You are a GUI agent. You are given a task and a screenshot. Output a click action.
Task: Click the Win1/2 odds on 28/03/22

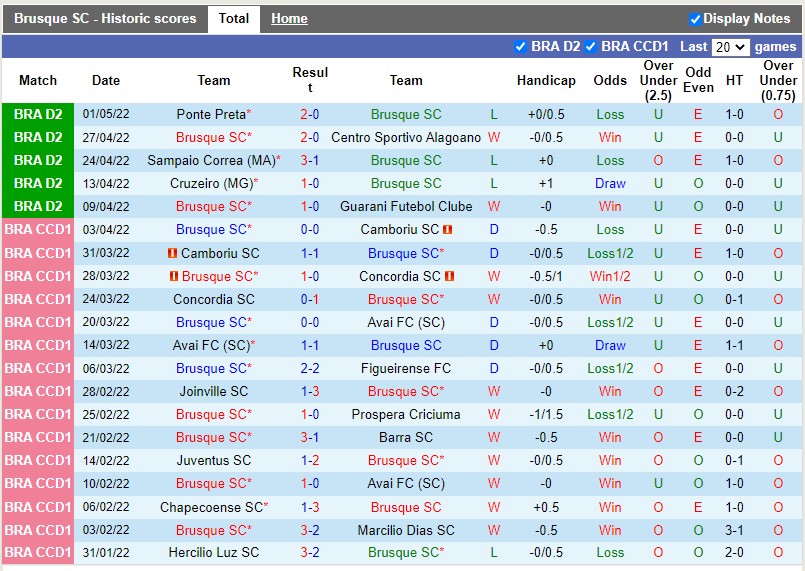tap(610, 276)
